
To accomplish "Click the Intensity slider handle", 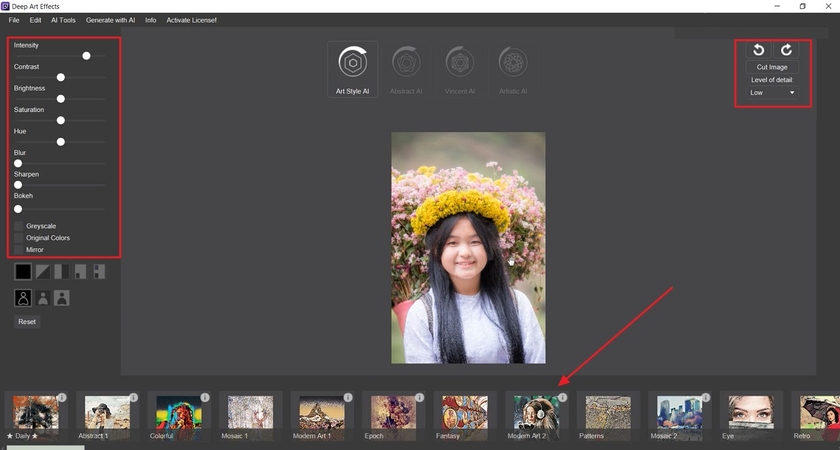I will (x=86, y=56).
